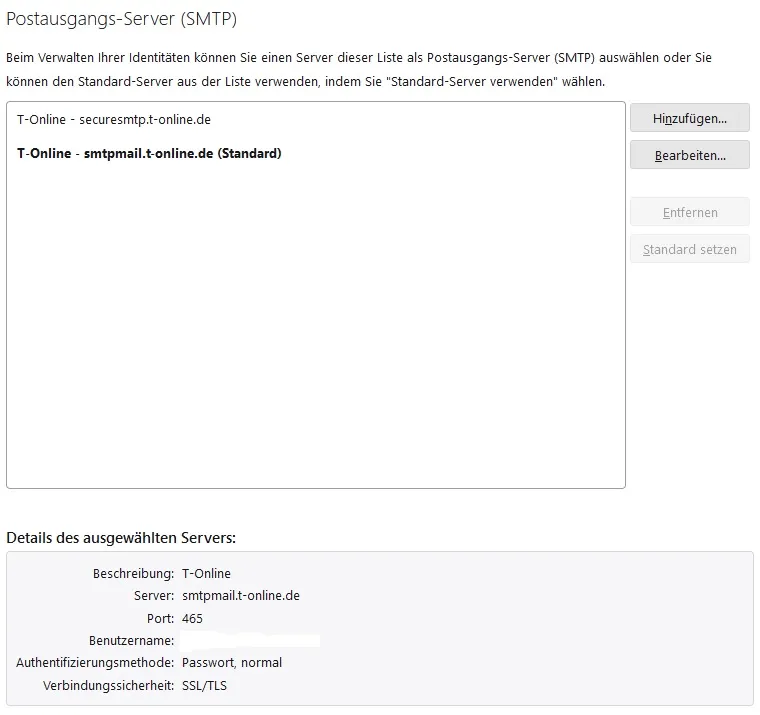The height and width of the screenshot is (715, 760).
Task: Click the Beschreibung value T-Online
Action: [206, 573]
